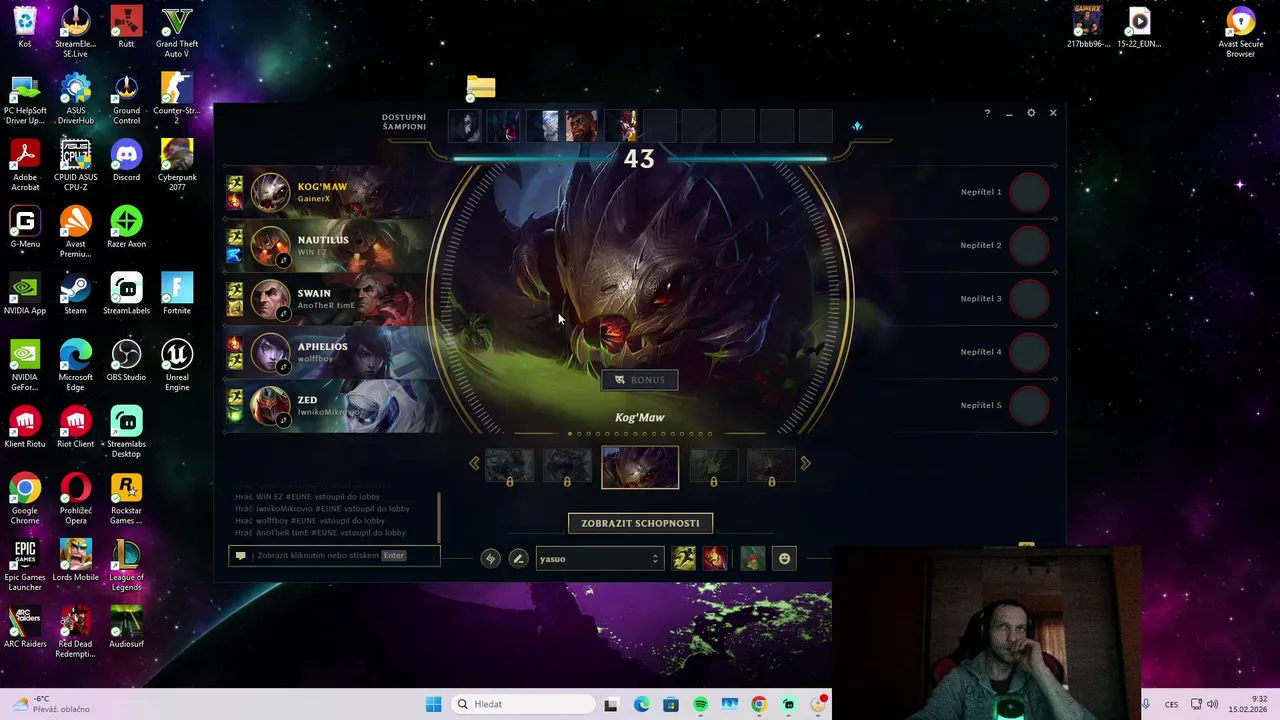This screenshot has height=720, width=1280.
Task: Open the League client settings gear
Action: pos(1031,113)
